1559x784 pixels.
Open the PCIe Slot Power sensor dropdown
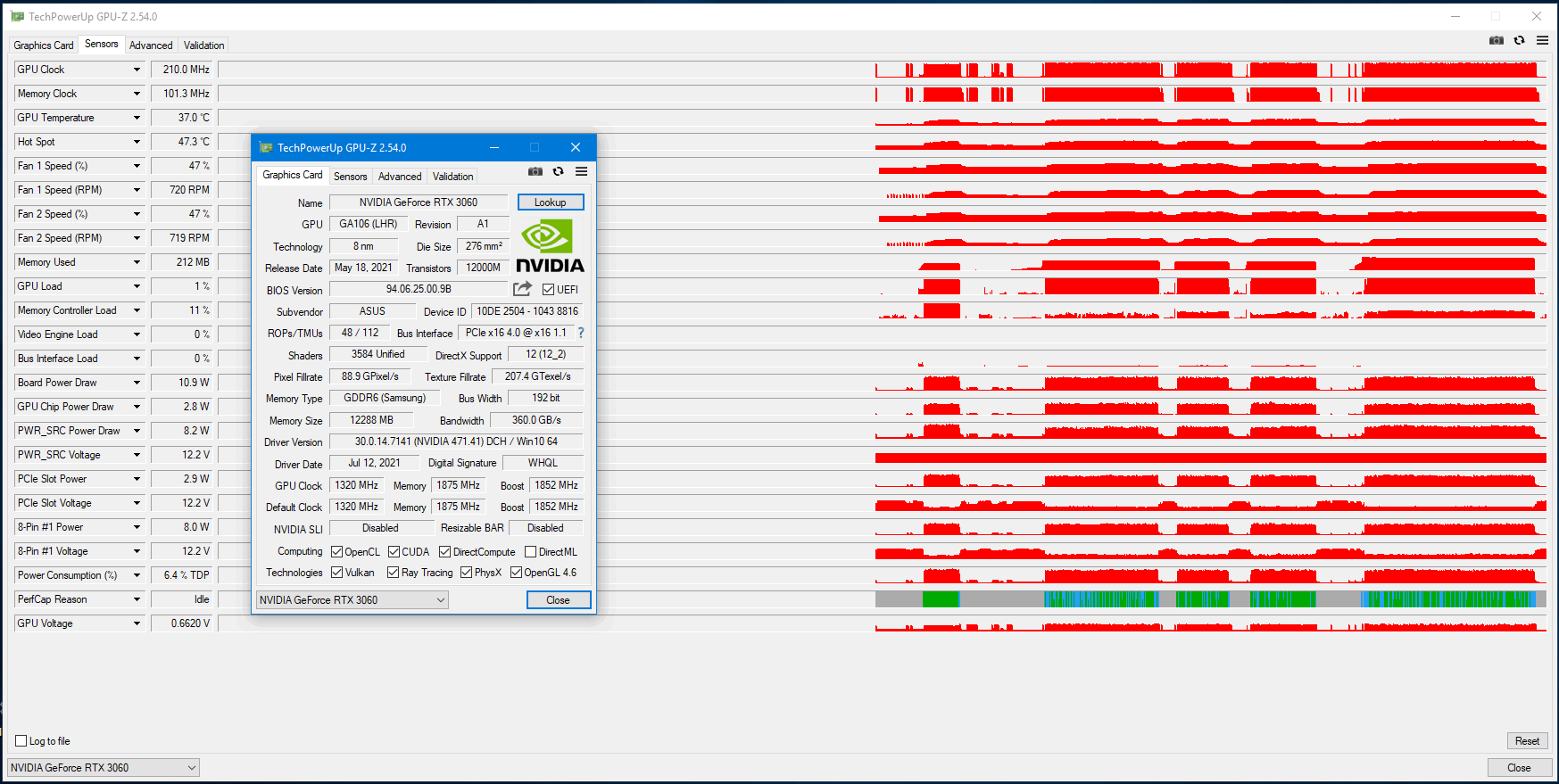click(137, 479)
